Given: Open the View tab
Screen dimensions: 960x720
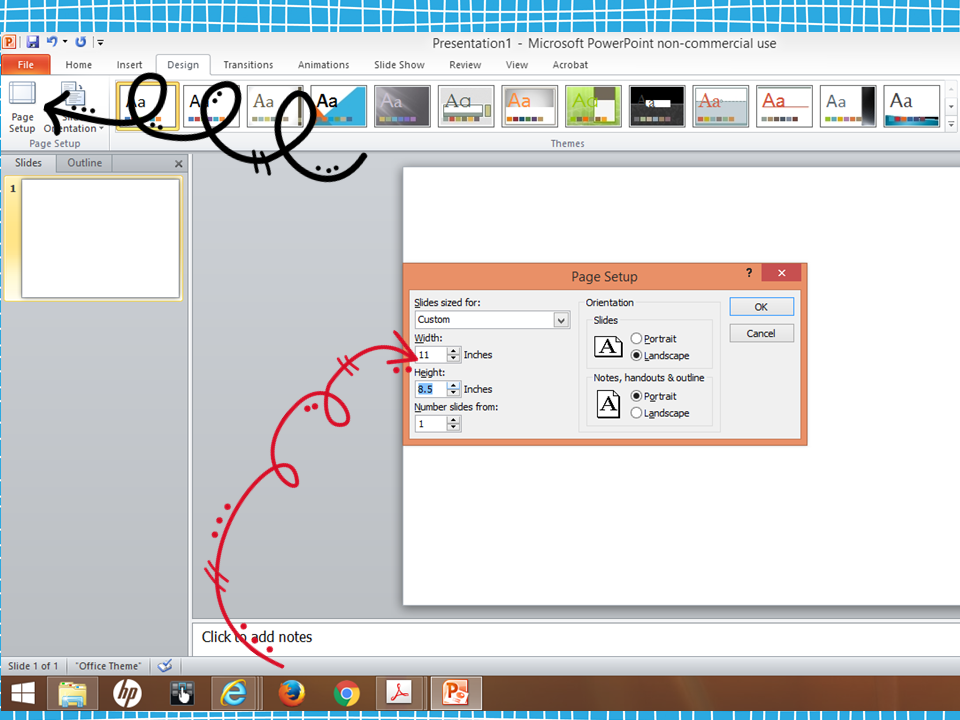Looking at the screenshot, I should (516, 64).
